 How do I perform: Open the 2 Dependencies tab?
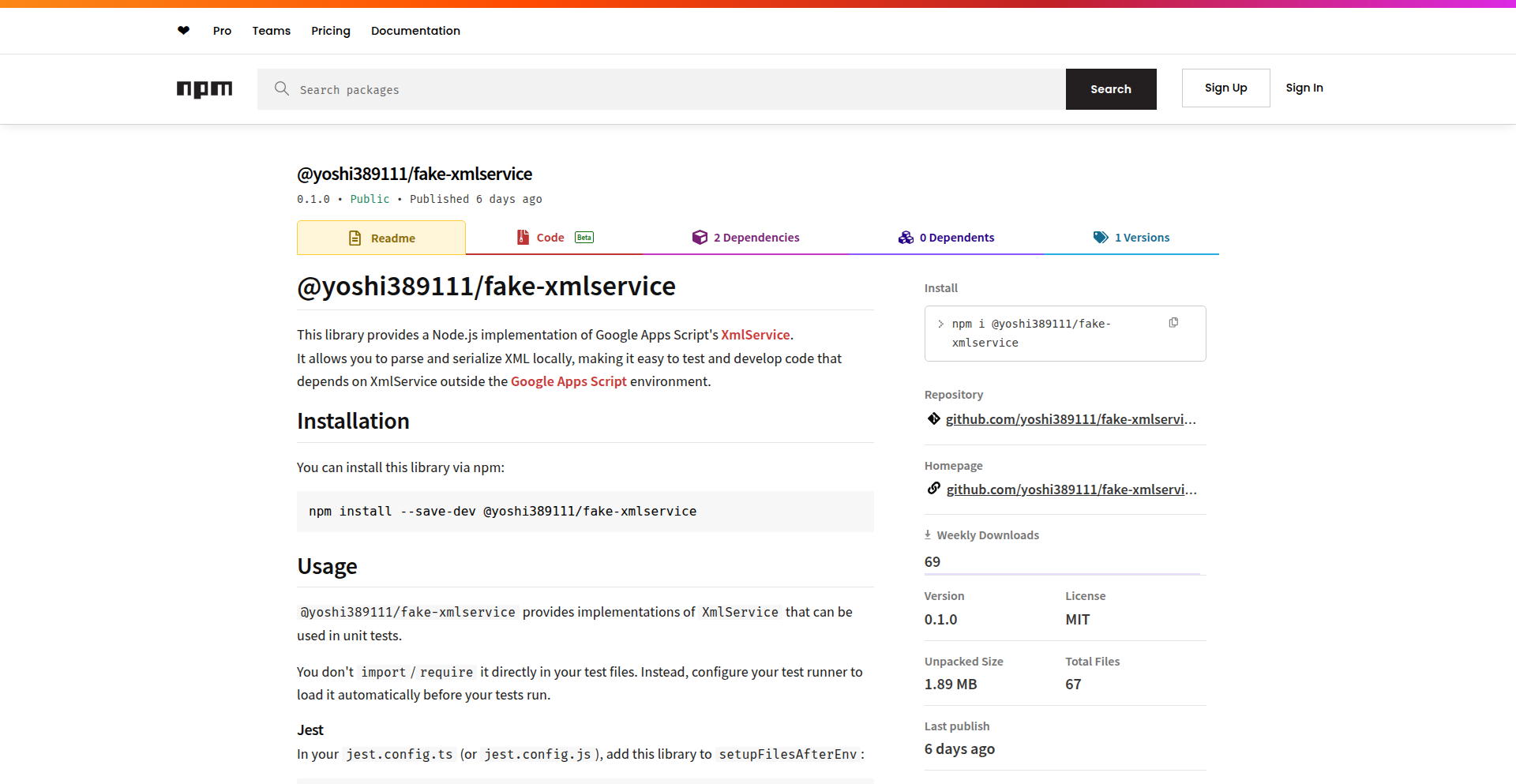746,238
